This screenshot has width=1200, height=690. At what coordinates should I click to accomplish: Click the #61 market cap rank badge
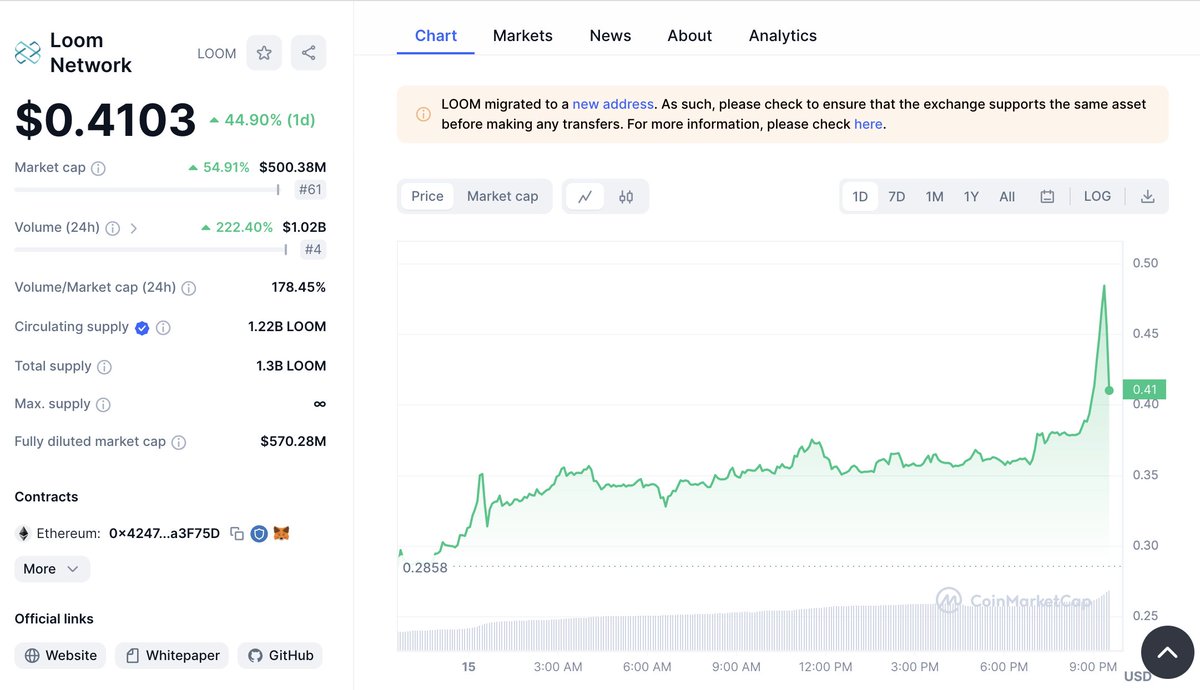tap(311, 189)
